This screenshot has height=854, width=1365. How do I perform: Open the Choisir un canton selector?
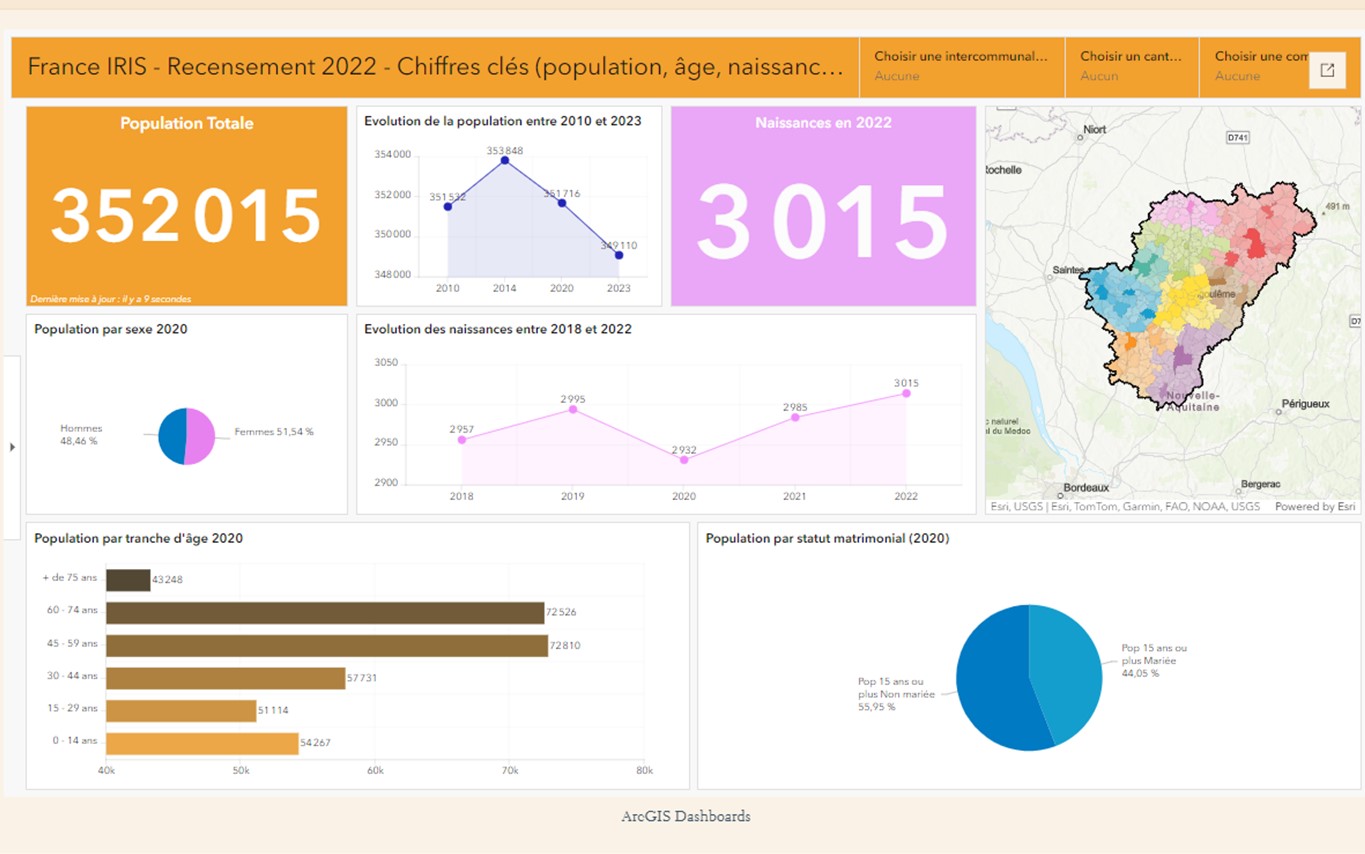pos(1131,67)
